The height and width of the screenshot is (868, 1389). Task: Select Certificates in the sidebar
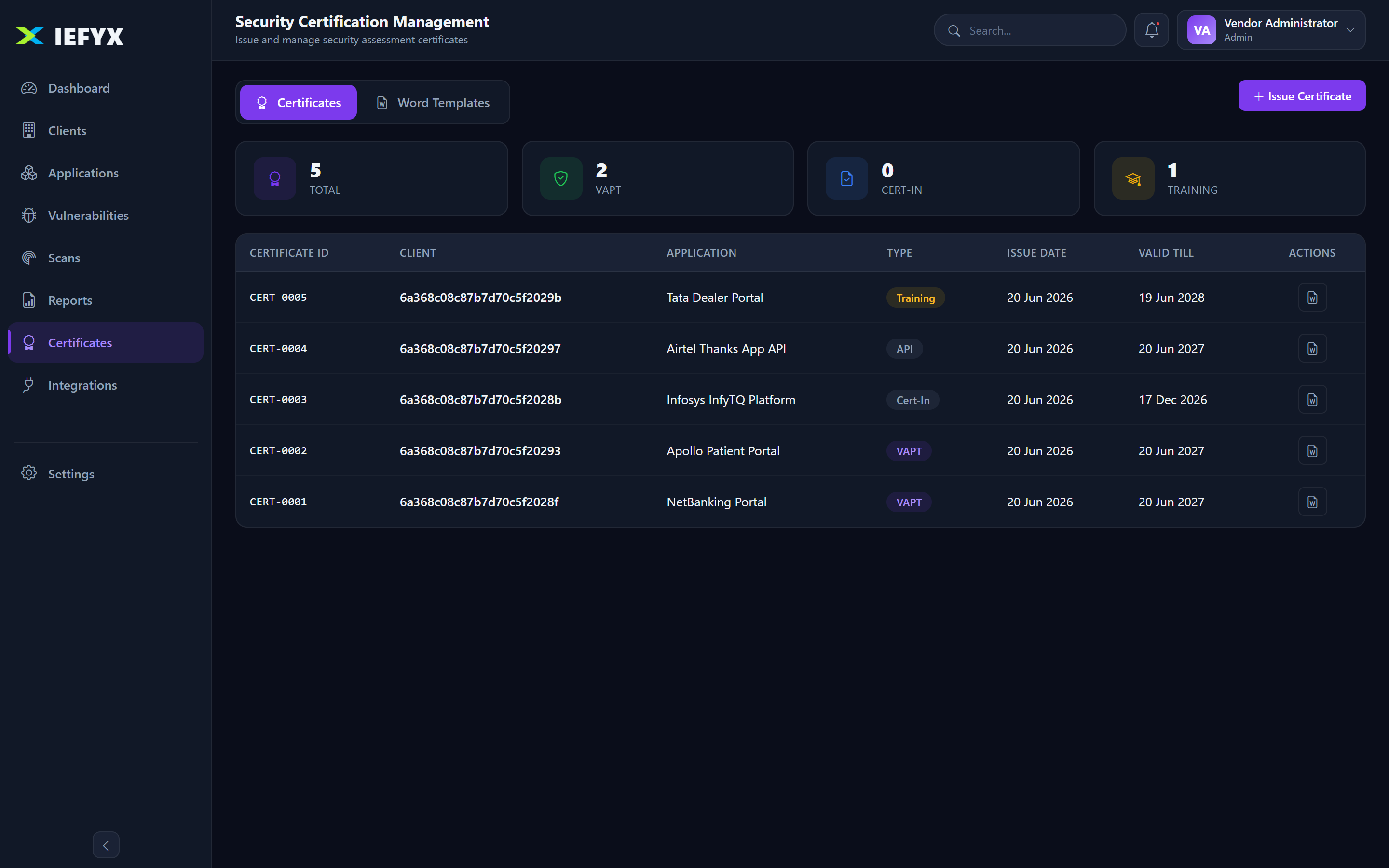[x=106, y=343]
